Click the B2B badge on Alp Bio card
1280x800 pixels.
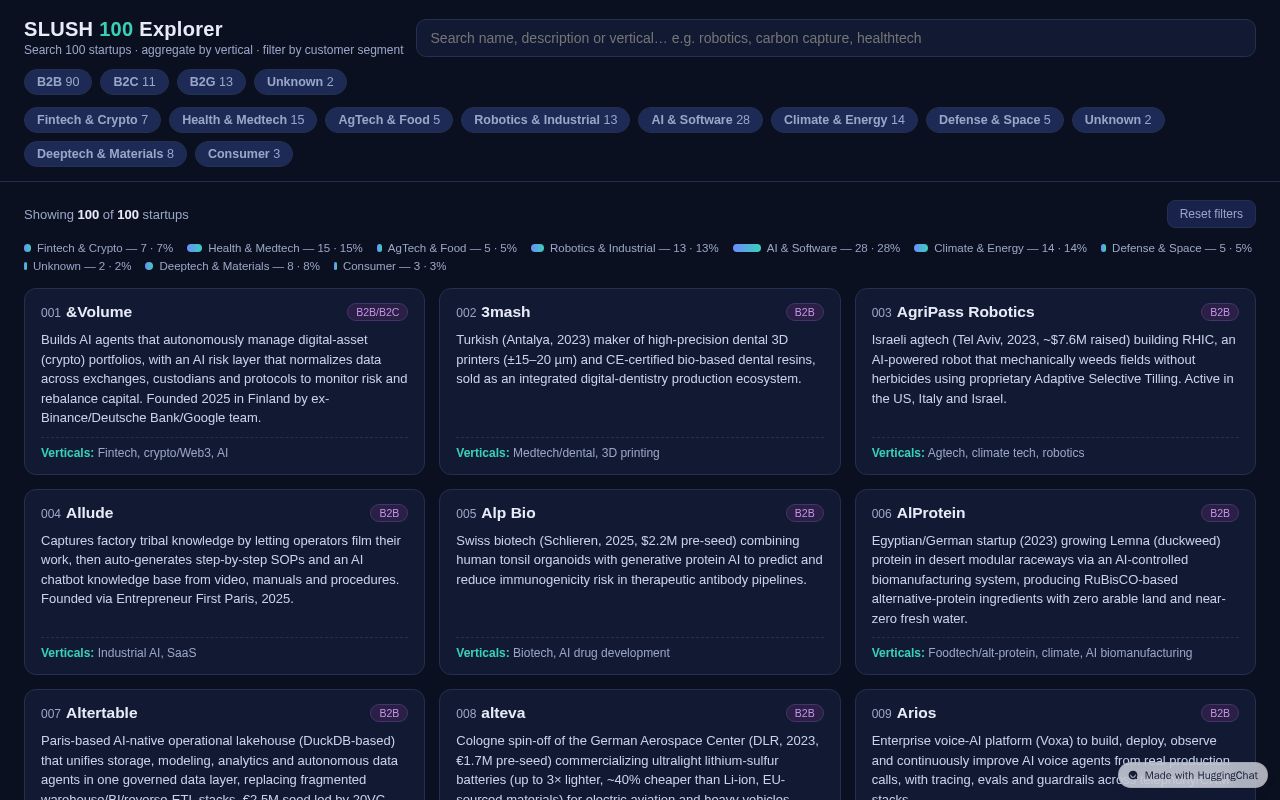[x=804, y=513]
